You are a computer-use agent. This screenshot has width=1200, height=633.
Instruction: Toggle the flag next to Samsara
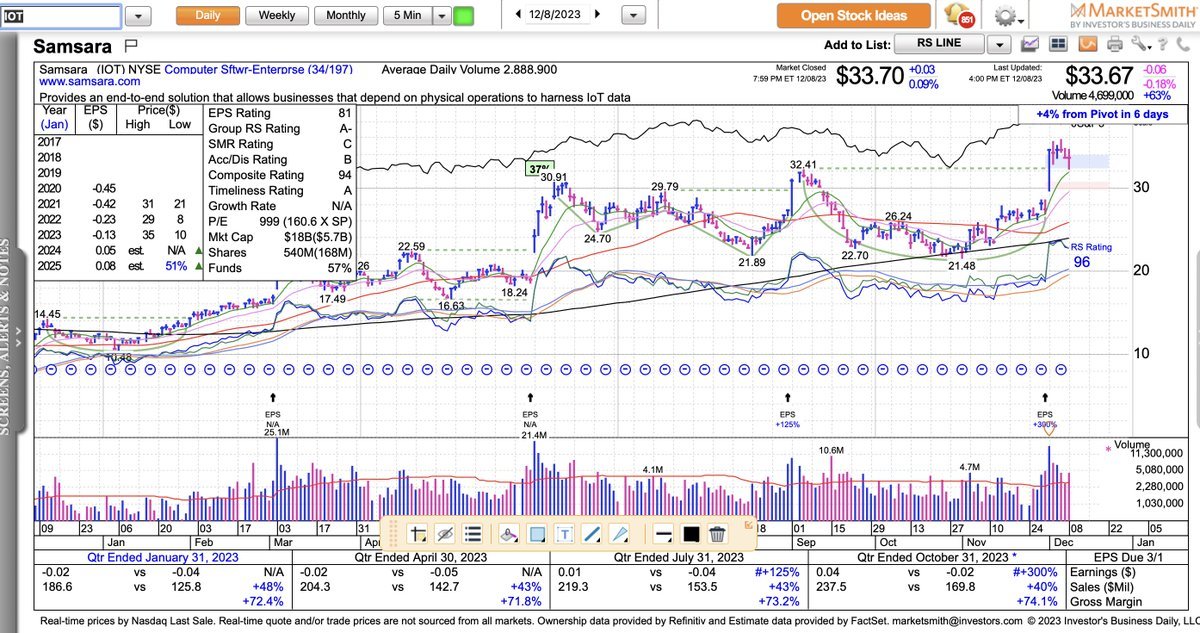coord(130,46)
